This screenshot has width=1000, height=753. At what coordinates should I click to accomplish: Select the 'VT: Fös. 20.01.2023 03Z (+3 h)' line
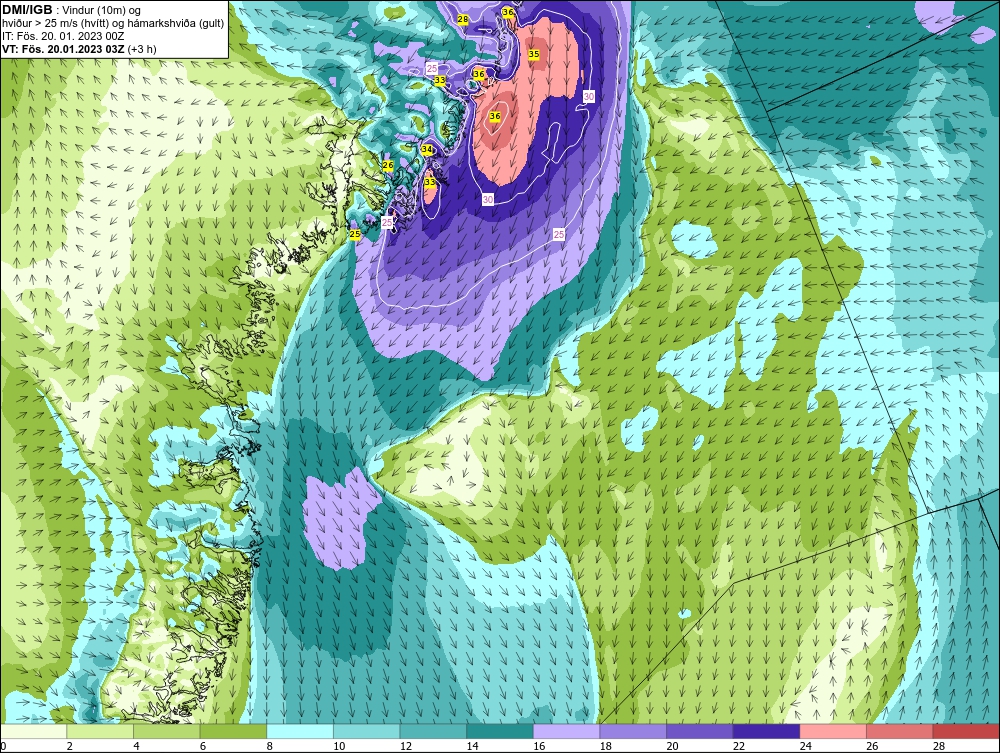pos(79,48)
